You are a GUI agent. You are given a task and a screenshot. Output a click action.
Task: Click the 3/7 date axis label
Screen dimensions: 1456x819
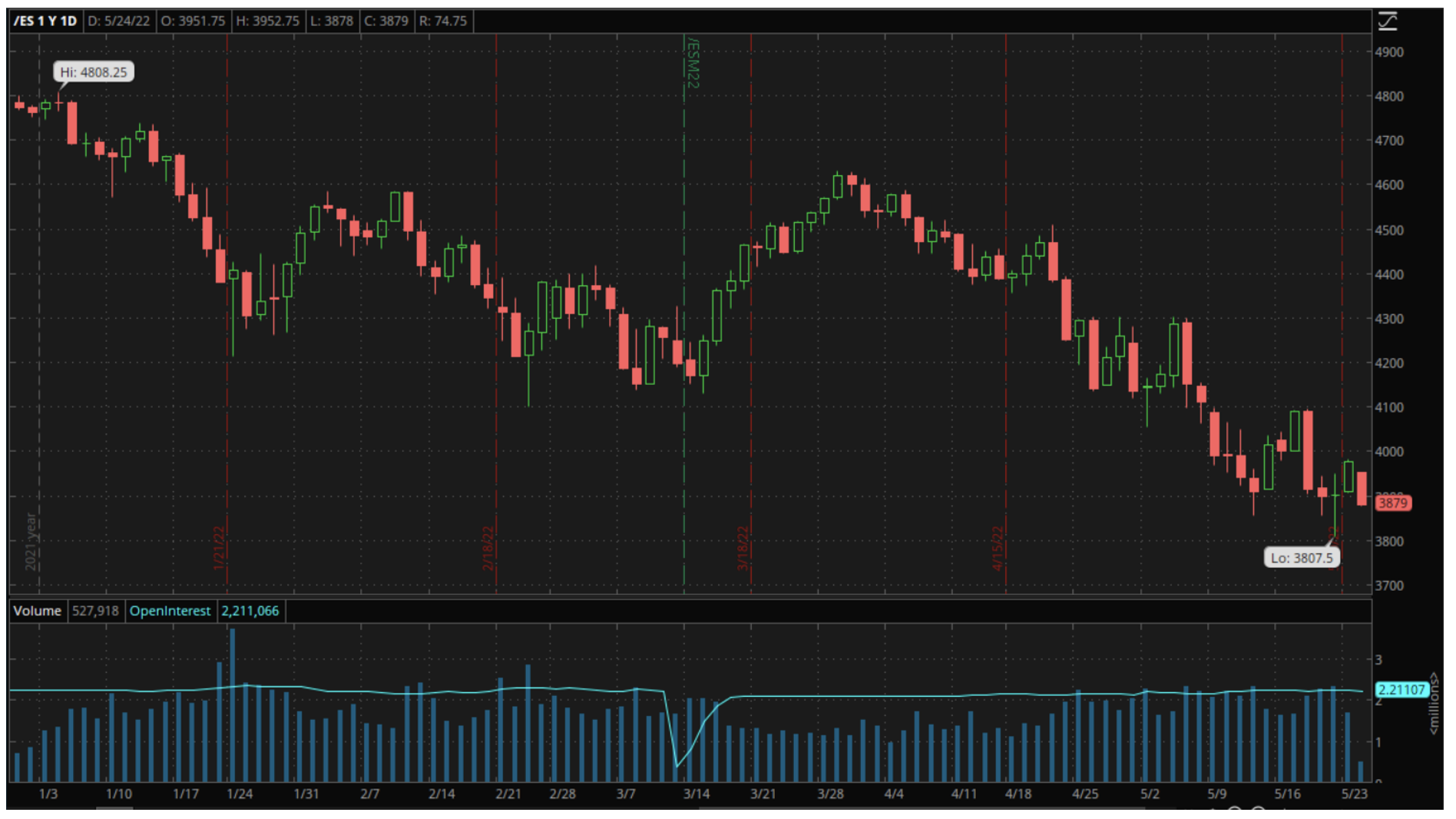(626, 794)
